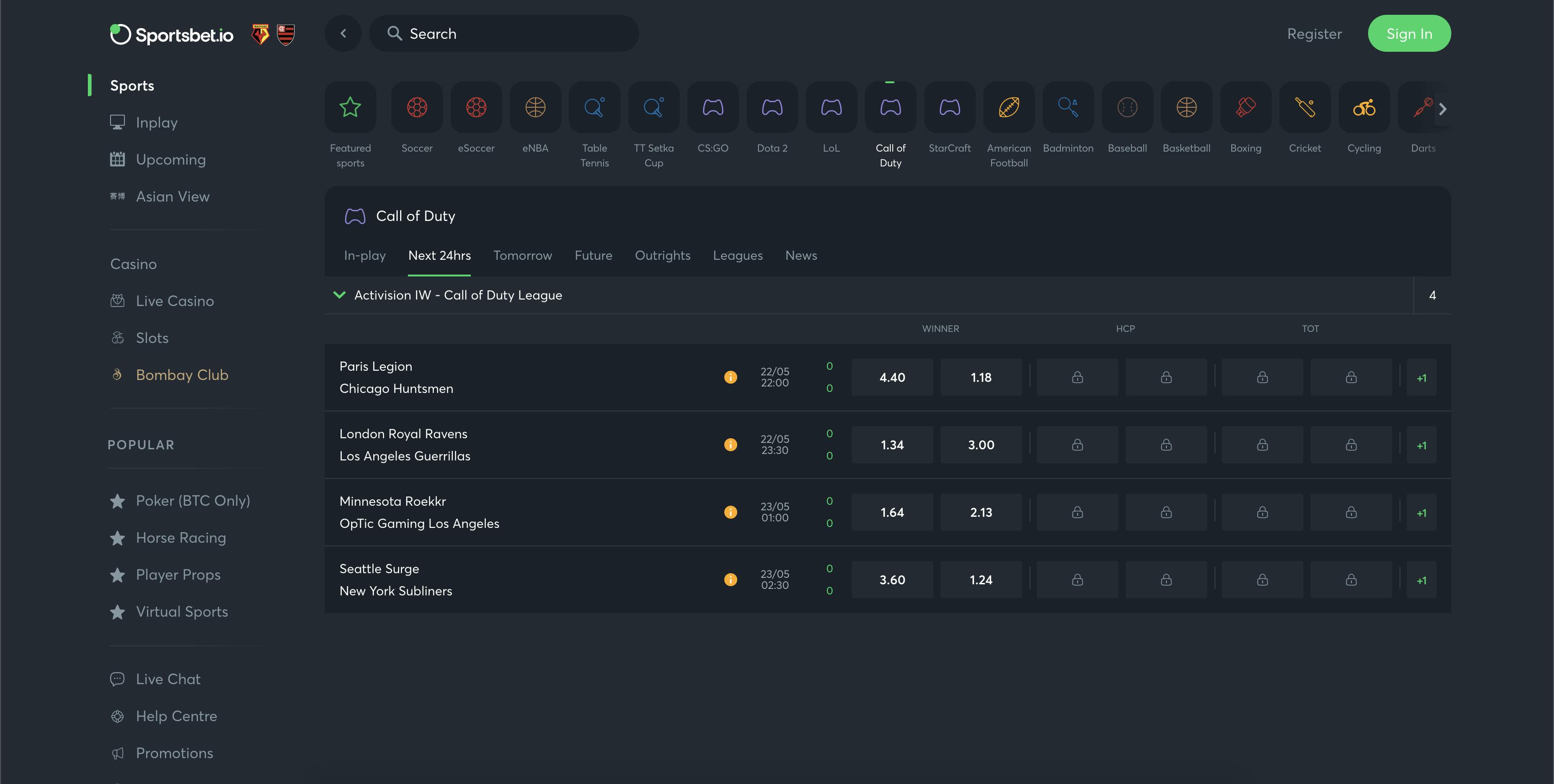Click the Register link

[x=1314, y=34]
